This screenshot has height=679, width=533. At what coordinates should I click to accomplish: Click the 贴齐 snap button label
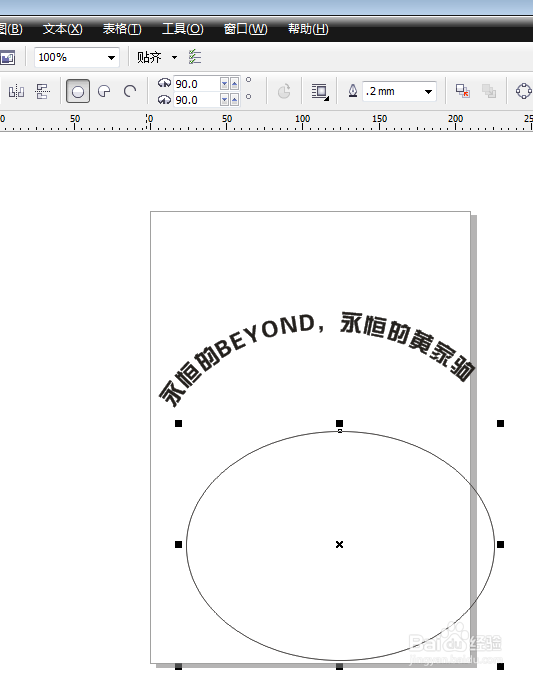click(149, 57)
